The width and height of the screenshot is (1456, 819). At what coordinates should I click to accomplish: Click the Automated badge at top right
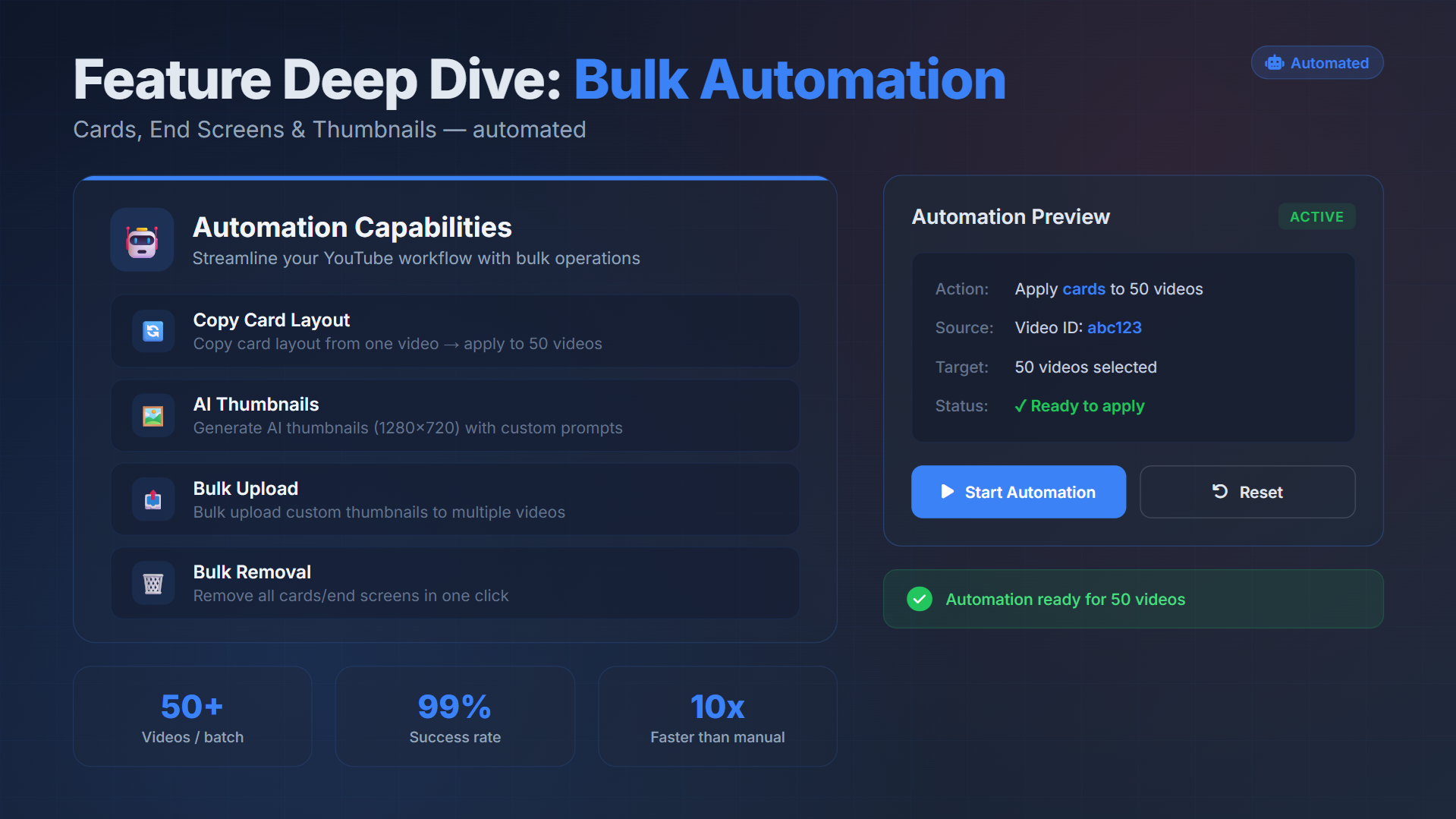(1317, 63)
